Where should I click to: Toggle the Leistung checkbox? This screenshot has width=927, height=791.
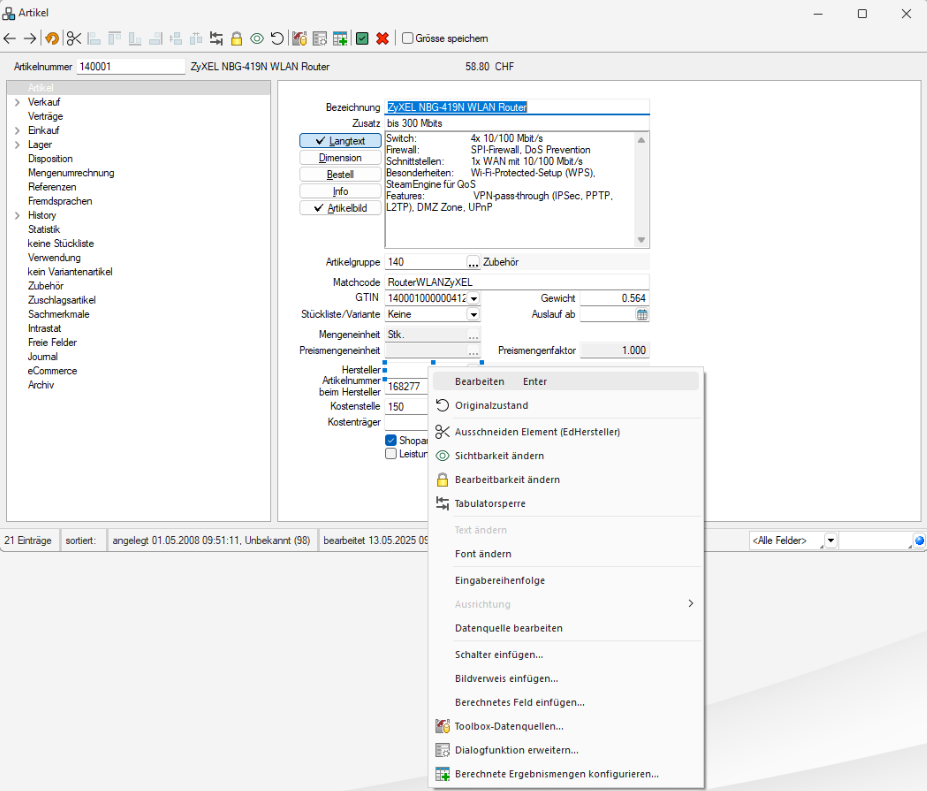[x=391, y=453]
